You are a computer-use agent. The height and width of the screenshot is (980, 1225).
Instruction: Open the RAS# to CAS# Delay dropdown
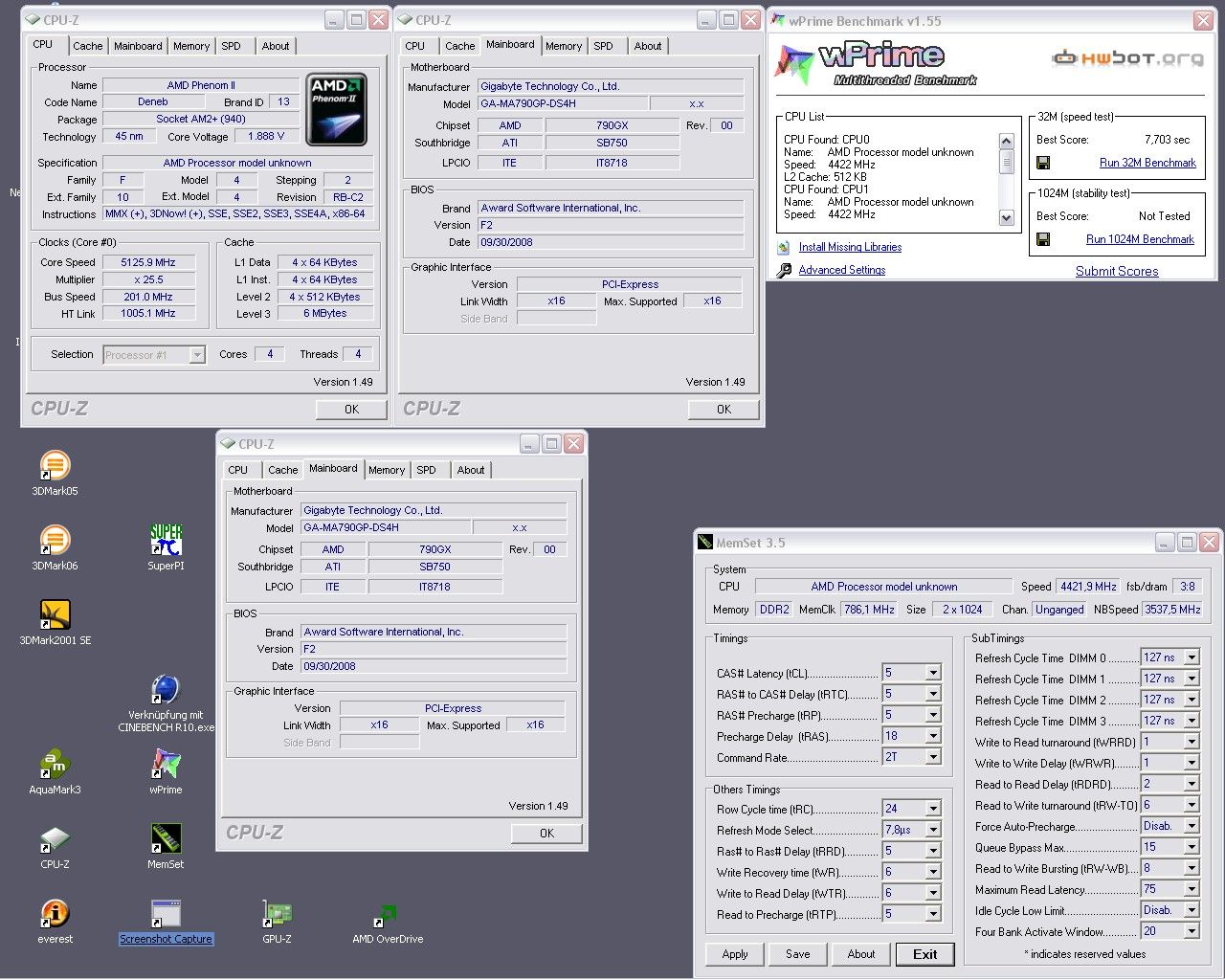(x=933, y=694)
